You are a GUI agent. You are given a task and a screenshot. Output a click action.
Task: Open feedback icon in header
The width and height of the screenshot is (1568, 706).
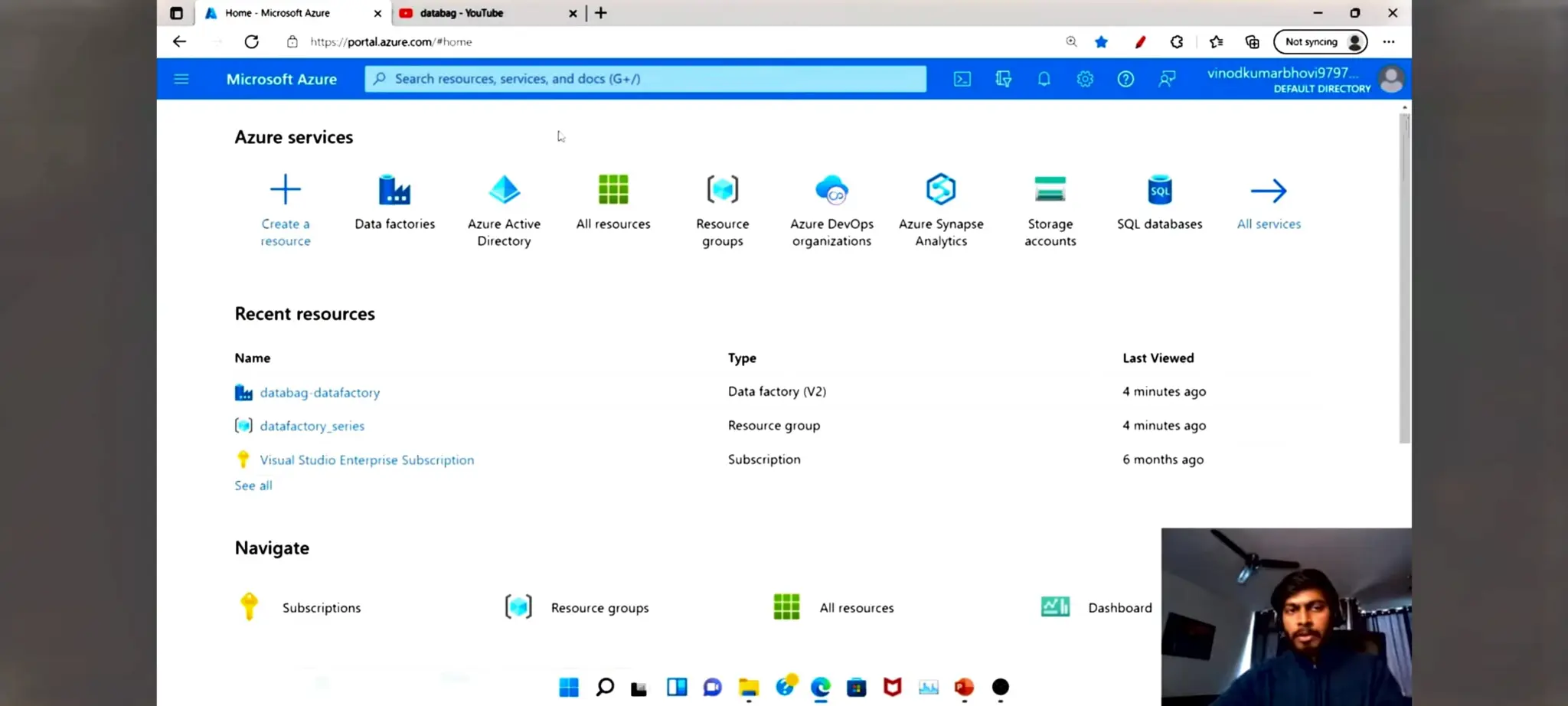click(x=1167, y=79)
